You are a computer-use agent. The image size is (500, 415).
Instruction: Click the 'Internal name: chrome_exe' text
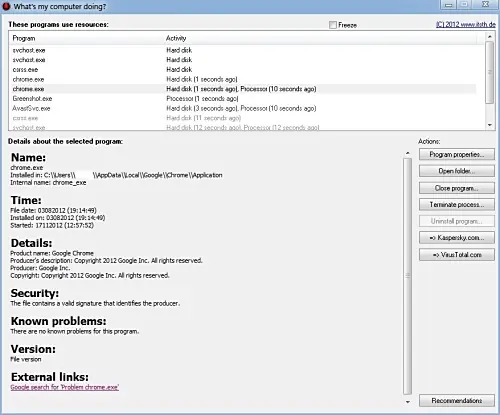click(48, 183)
